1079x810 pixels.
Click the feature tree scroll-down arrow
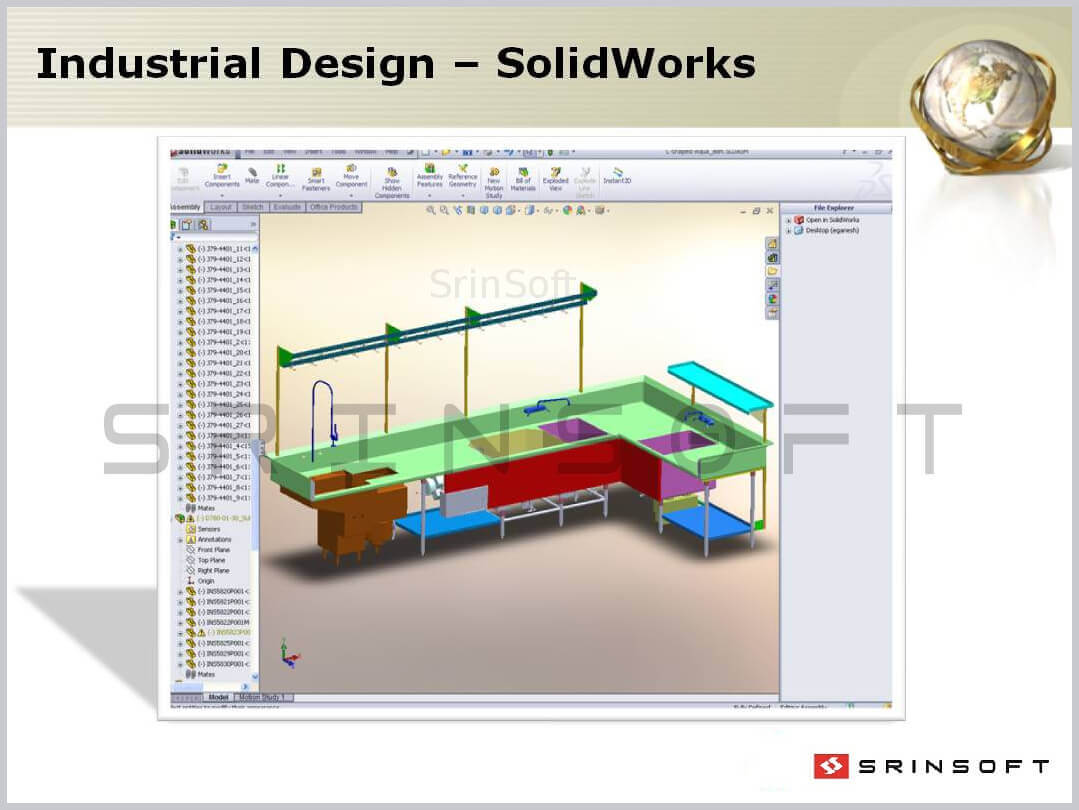255,677
